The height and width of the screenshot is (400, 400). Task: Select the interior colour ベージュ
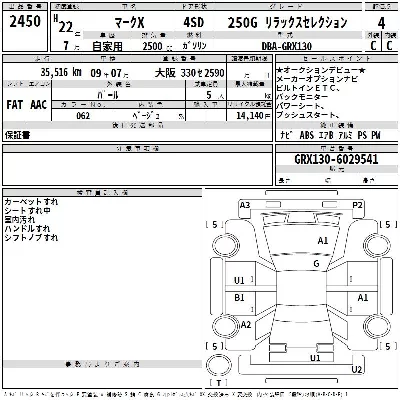click(x=146, y=116)
